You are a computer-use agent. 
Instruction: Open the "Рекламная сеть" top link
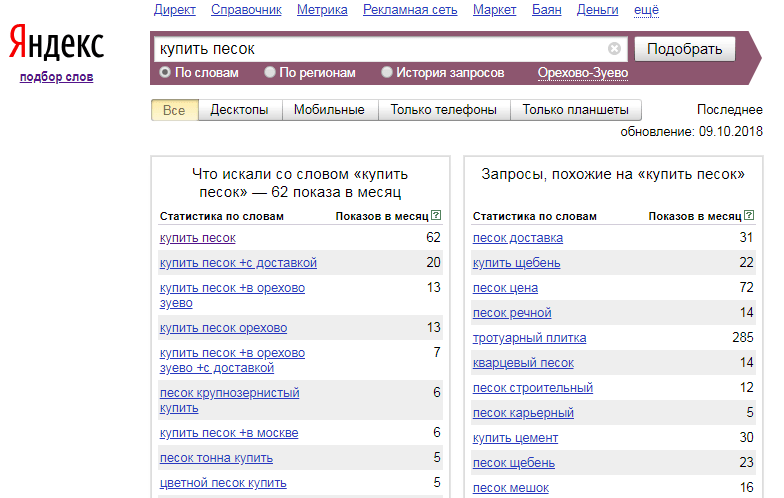click(410, 10)
